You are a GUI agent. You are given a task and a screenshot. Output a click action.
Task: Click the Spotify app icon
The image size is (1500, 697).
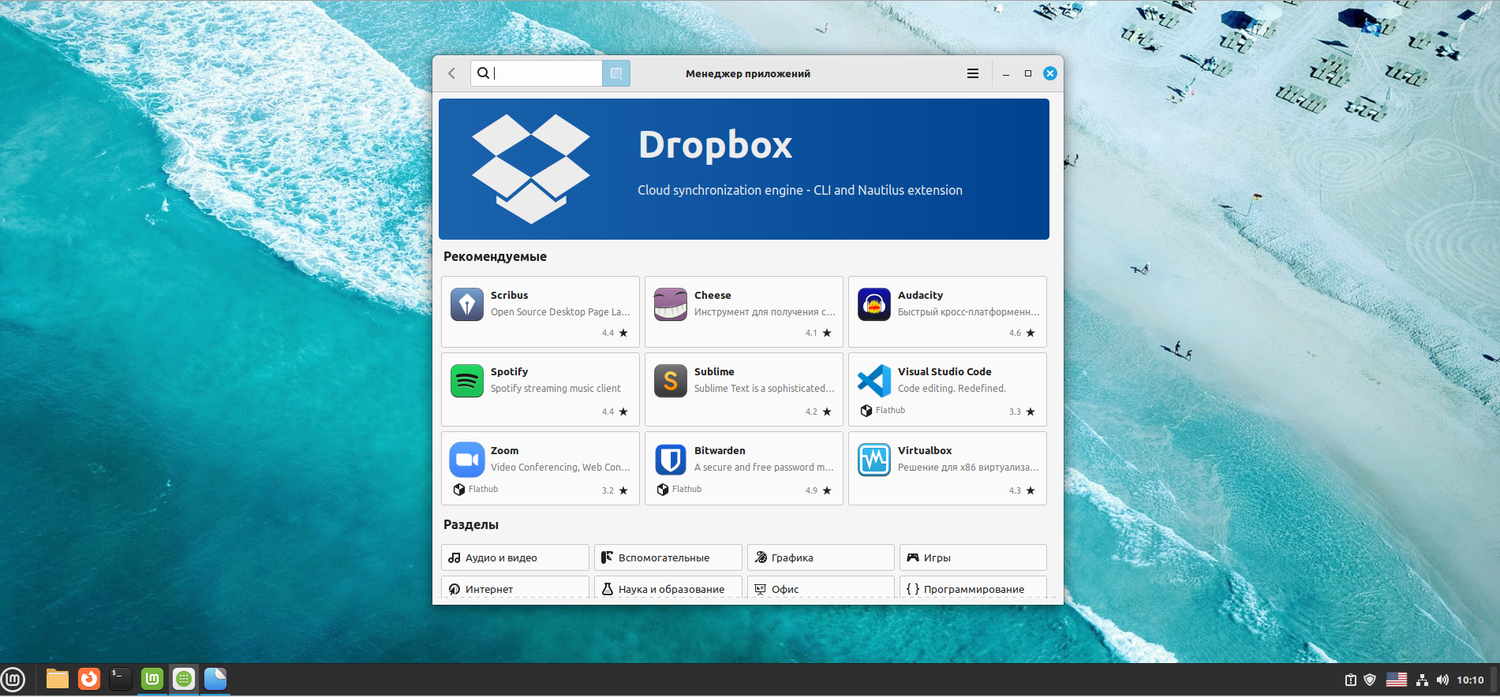(x=467, y=380)
